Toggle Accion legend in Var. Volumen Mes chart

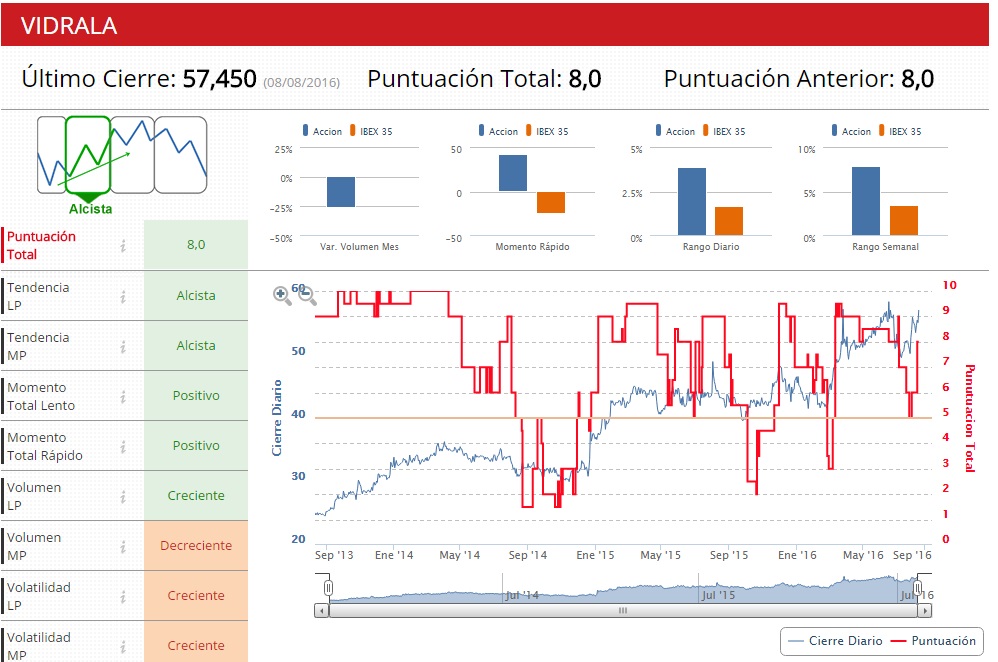(x=323, y=131)
